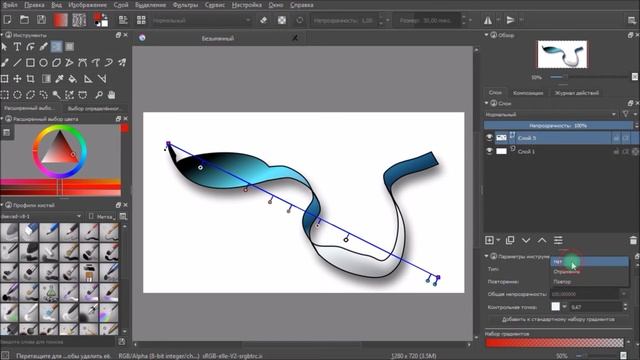Collapse the Профили кистей panel
The image size is (640, 360).
point(2,205)
